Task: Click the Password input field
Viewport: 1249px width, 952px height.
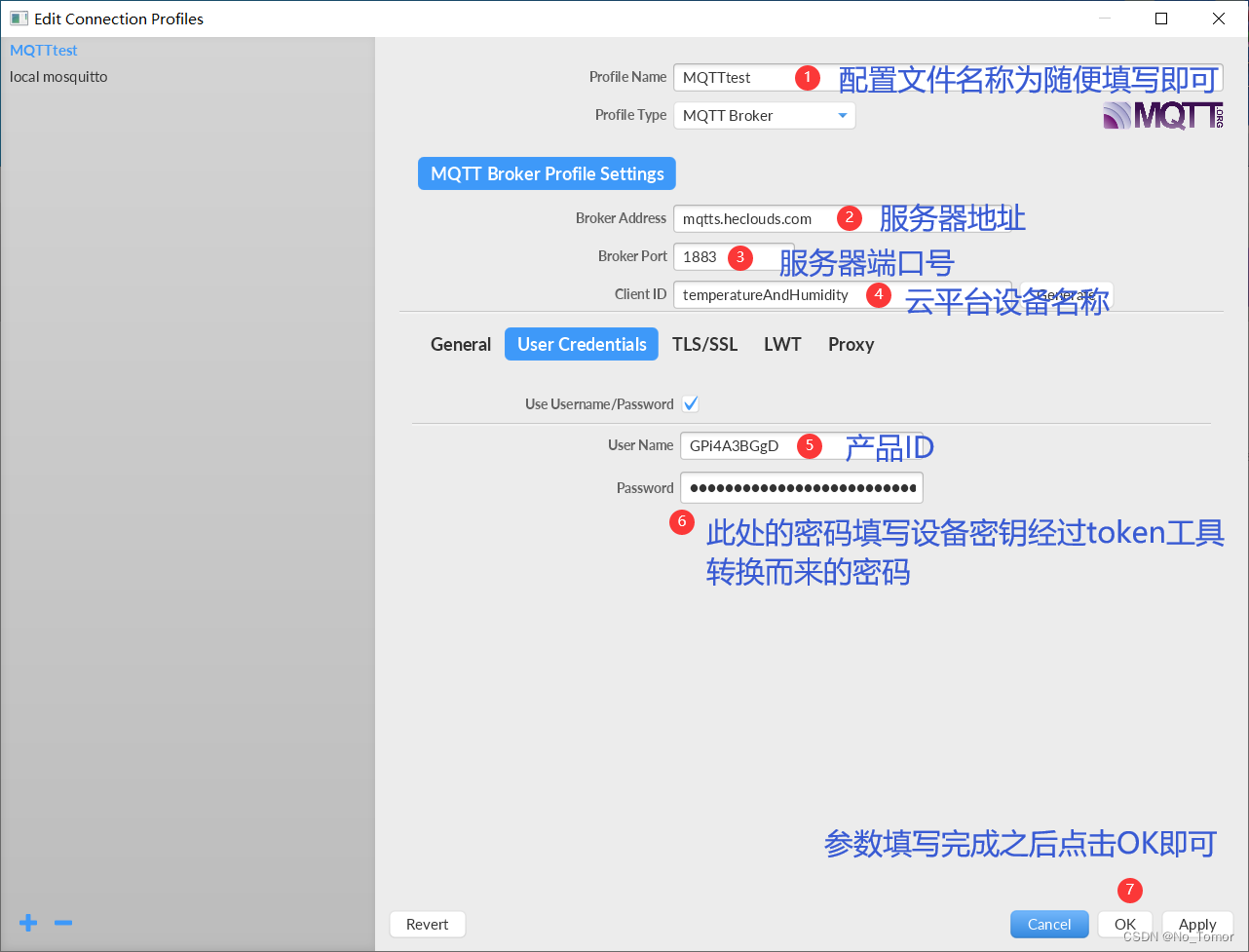Action: pos(801,487)
